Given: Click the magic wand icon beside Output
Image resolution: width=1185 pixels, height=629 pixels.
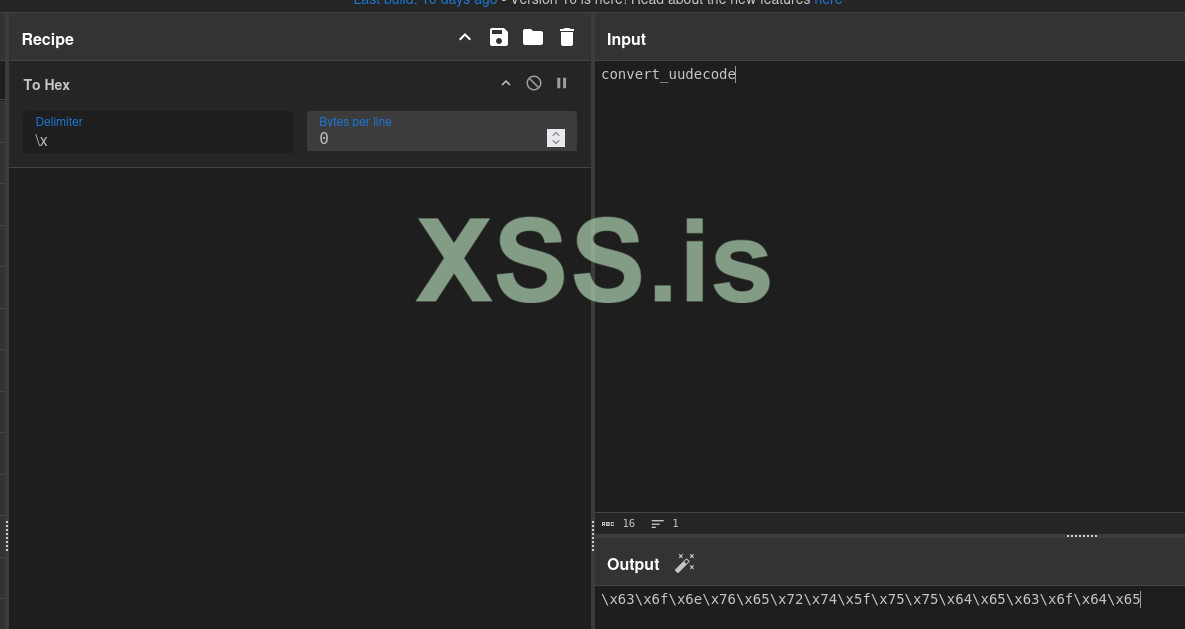Looking at the screenshot, I should tap(685, 563).
